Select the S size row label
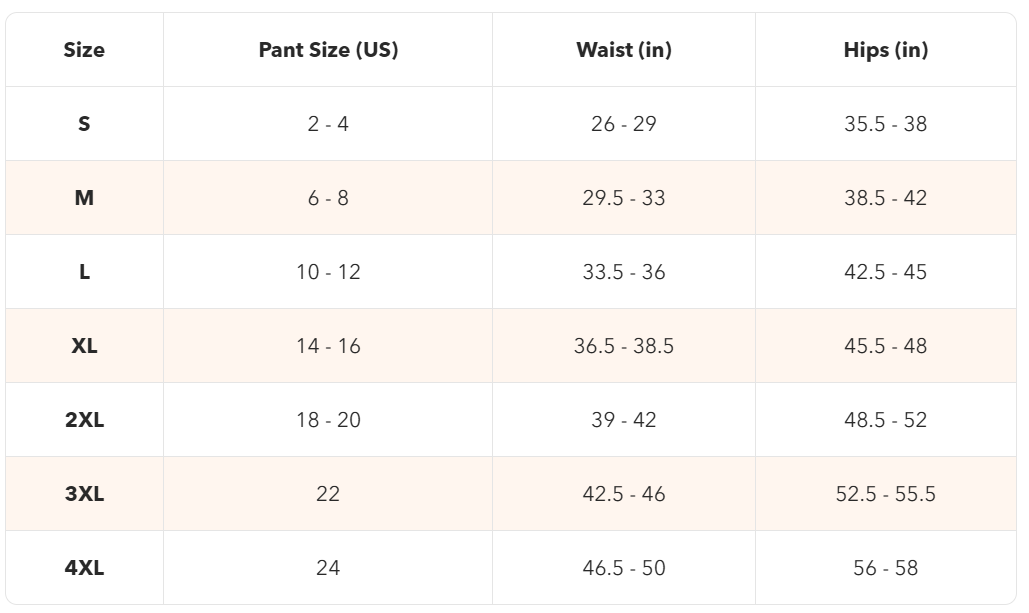Screen dimensions: 1029x613 (x=84, y=124)
